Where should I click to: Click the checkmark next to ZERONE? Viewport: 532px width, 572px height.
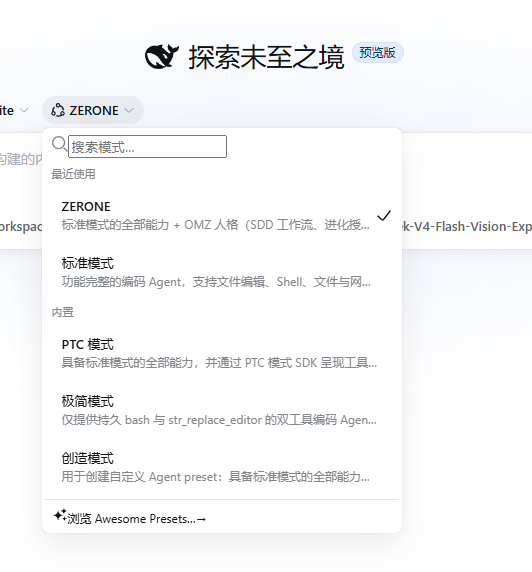(384, 215)
